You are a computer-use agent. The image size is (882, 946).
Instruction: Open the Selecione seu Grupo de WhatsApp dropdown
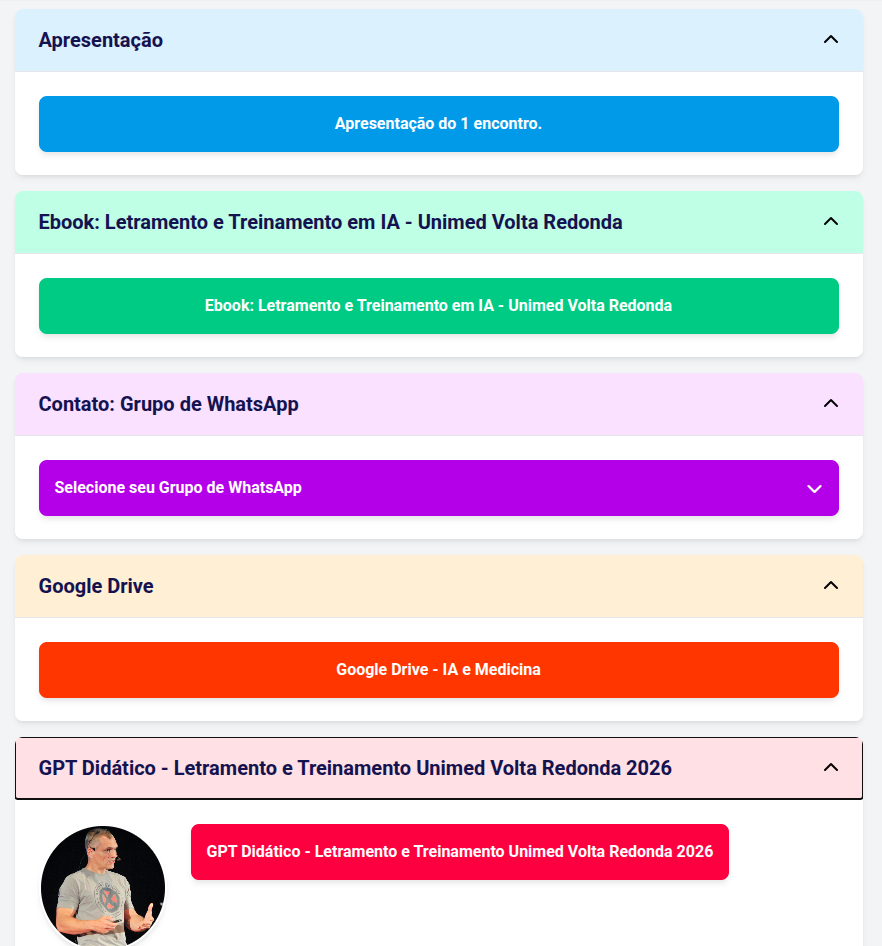(439, 488)
